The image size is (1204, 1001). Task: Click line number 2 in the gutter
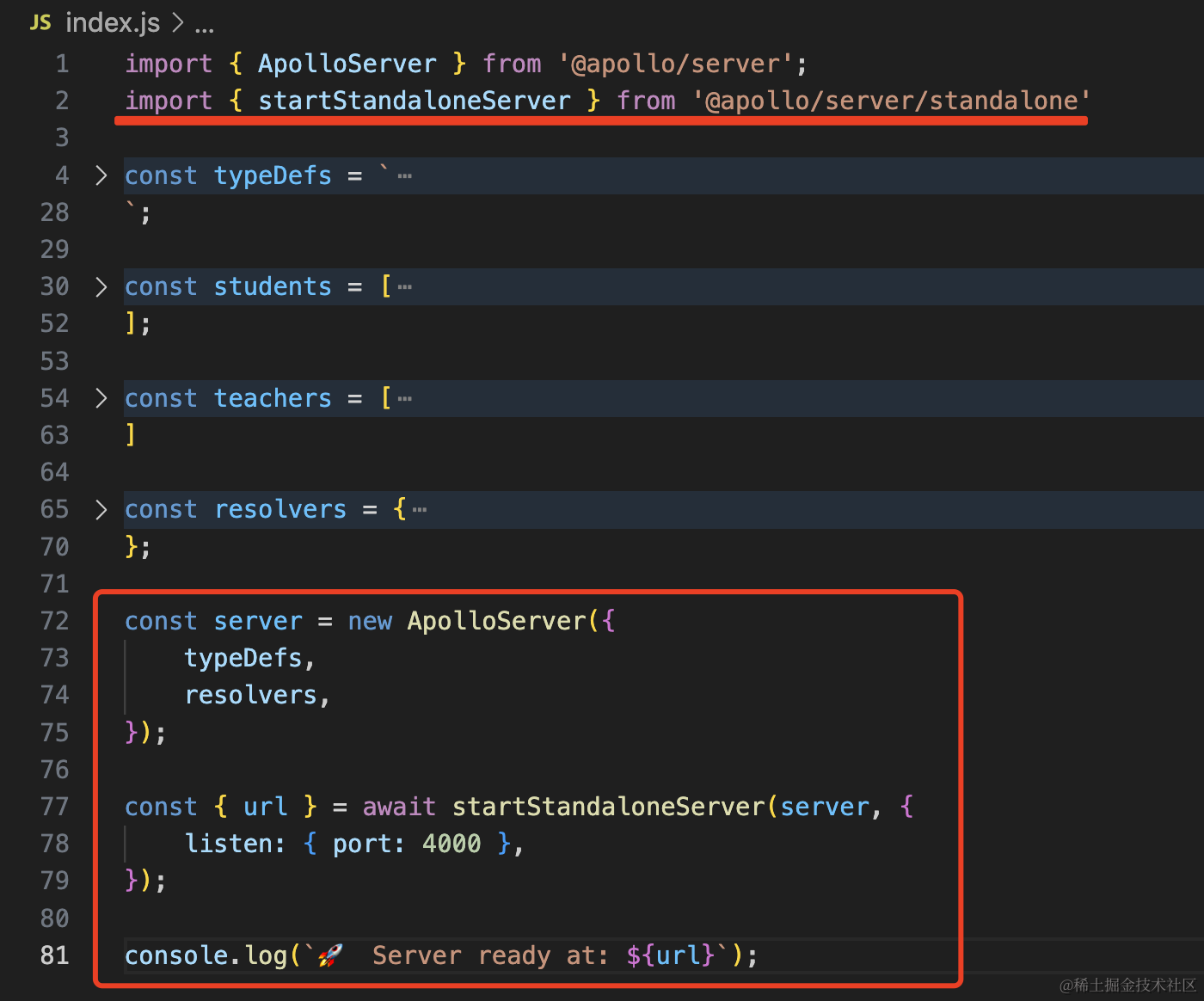(x=62, y=101)
